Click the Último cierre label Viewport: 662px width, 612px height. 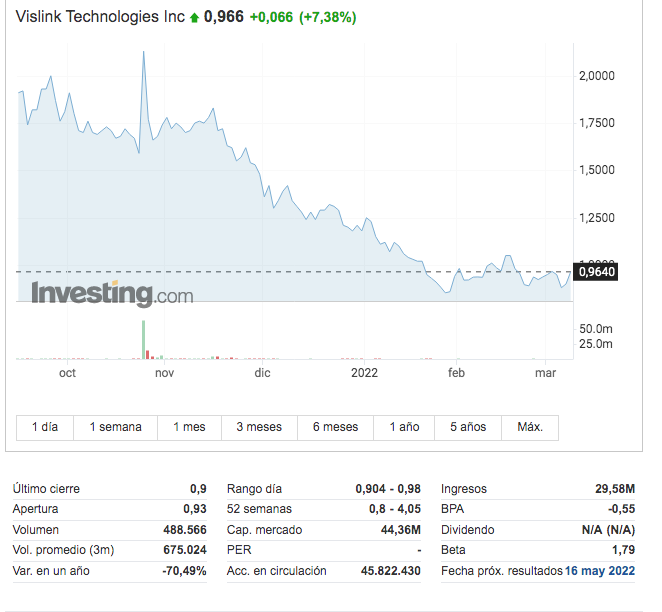click(x=46, y=489)
